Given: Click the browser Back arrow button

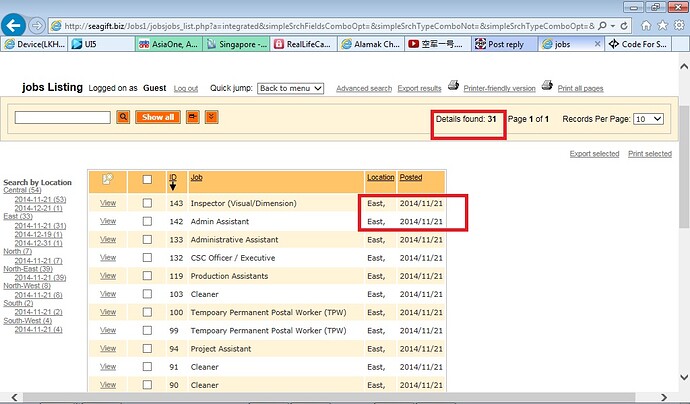Looking at the screenshot, I should [13, 26].
